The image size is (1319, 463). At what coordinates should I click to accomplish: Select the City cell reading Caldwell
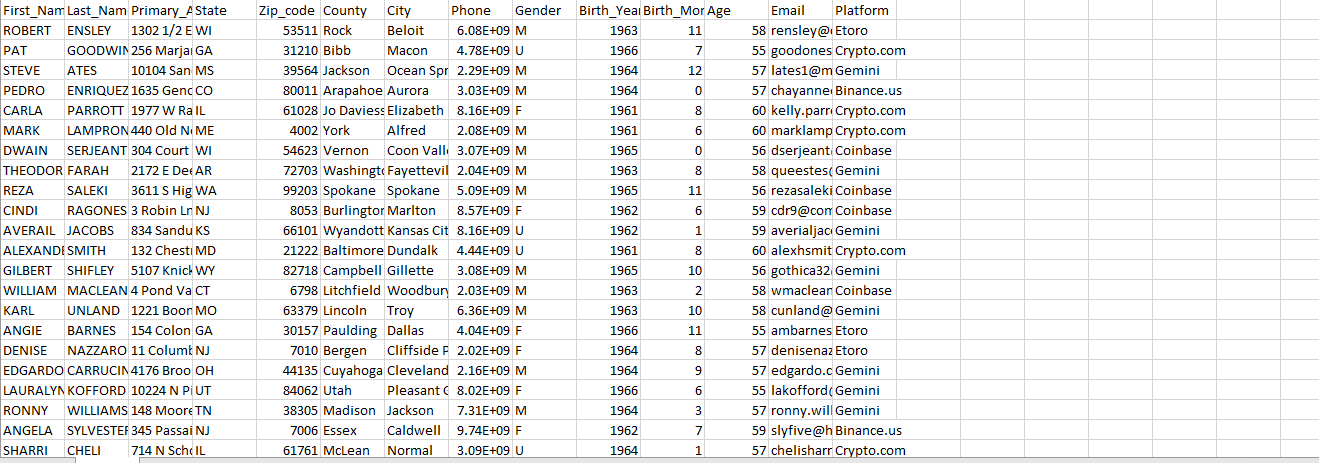[416, 430]
